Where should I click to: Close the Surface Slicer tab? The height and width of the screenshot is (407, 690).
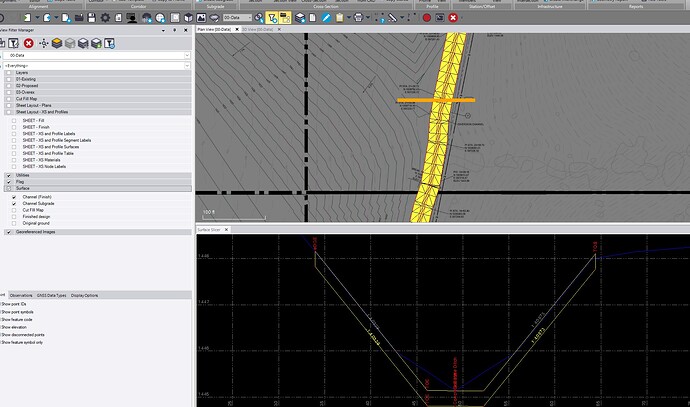click(226, 230)
